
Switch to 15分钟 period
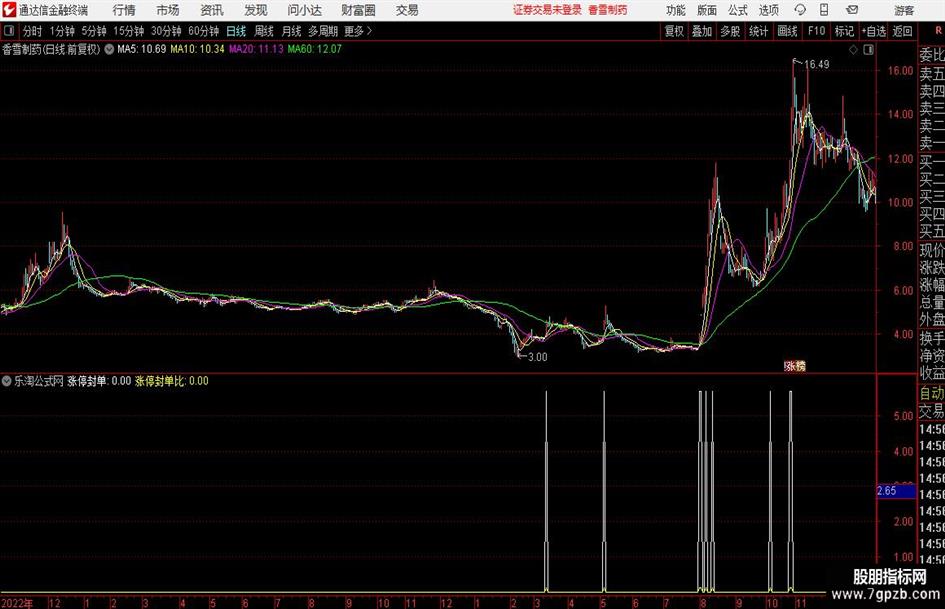click(x=129, y=31)
